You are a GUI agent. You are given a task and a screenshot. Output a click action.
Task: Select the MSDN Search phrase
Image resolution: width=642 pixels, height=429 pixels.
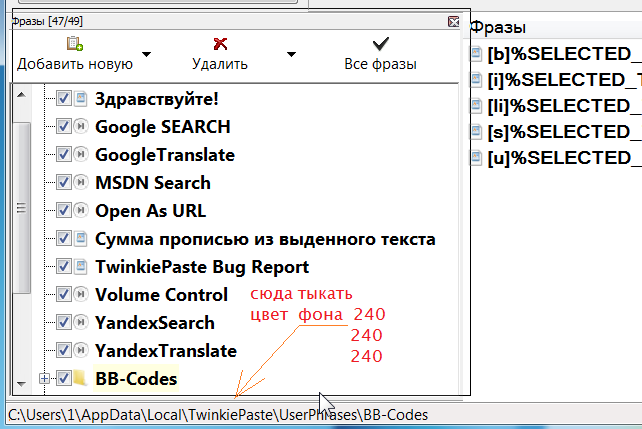pos(153,182)
